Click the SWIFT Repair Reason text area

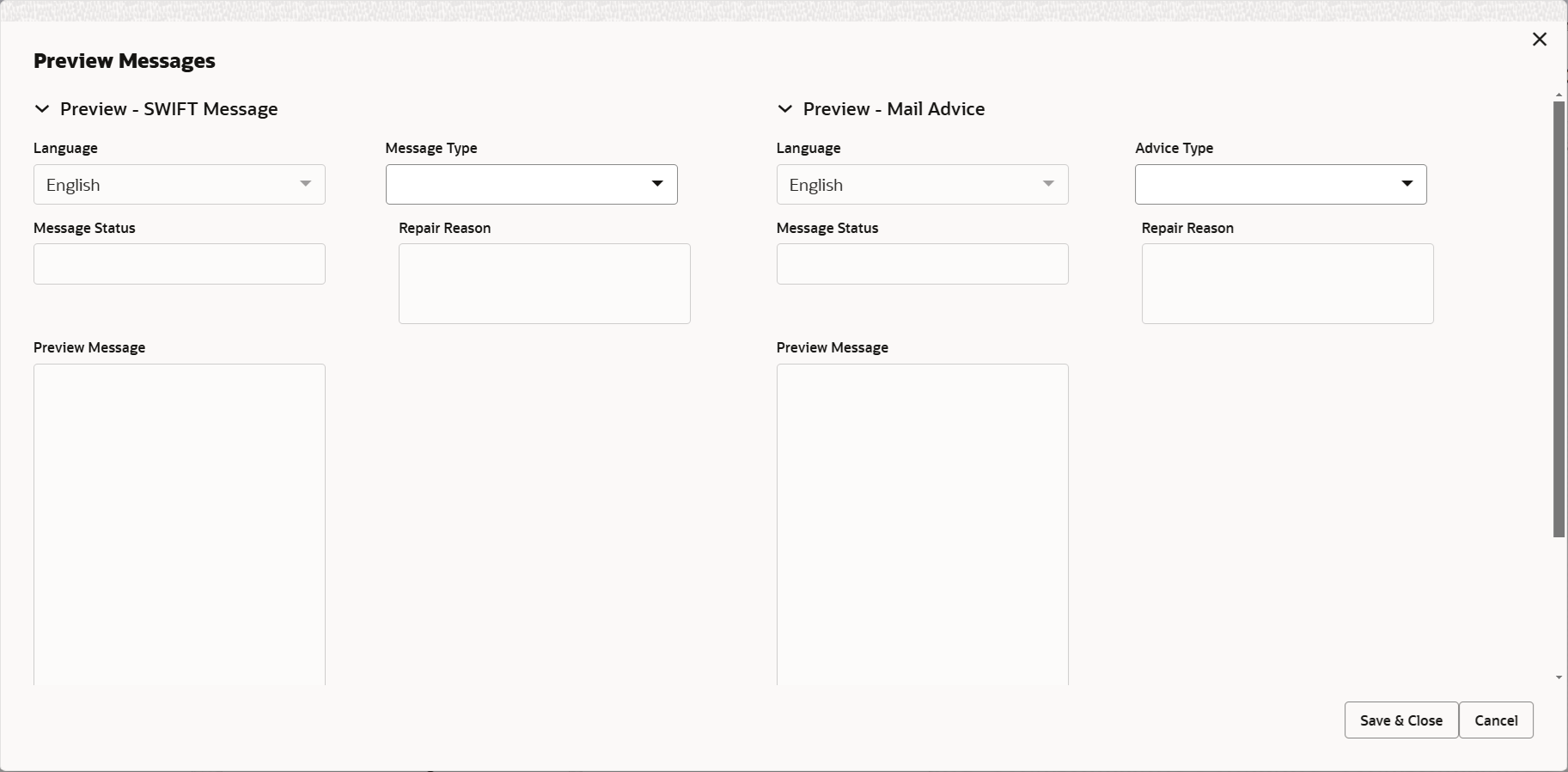pos(545,284)
